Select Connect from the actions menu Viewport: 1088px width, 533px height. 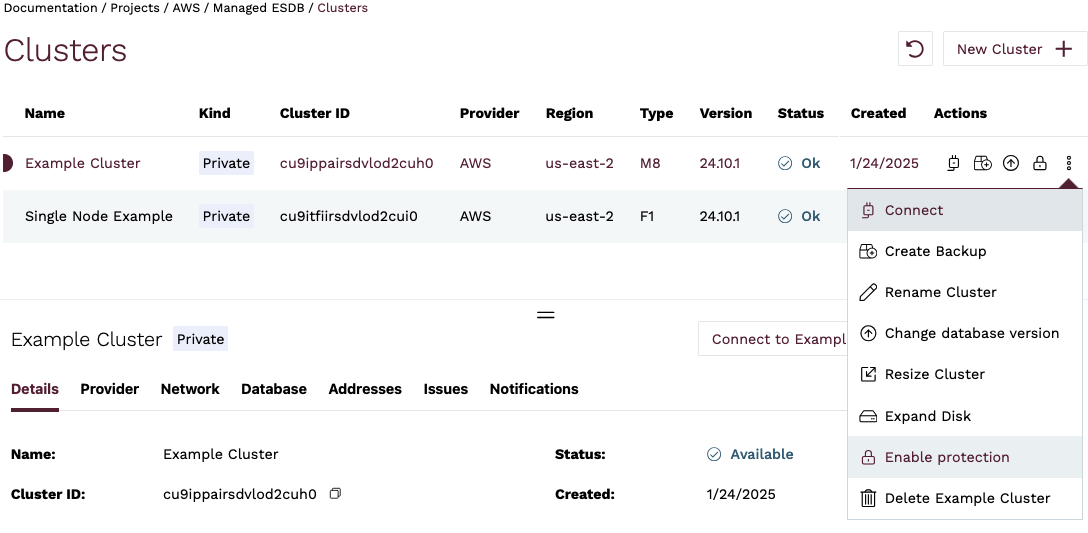(x=913, y=210)
